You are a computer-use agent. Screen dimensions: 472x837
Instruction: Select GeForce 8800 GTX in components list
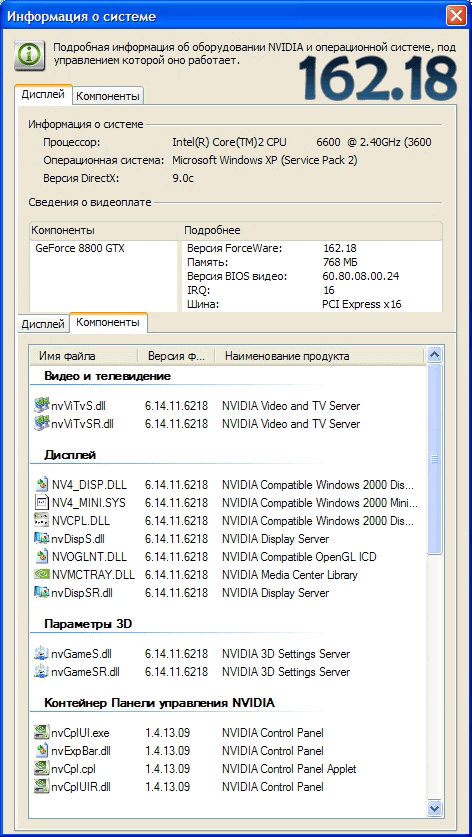[80, 248]
